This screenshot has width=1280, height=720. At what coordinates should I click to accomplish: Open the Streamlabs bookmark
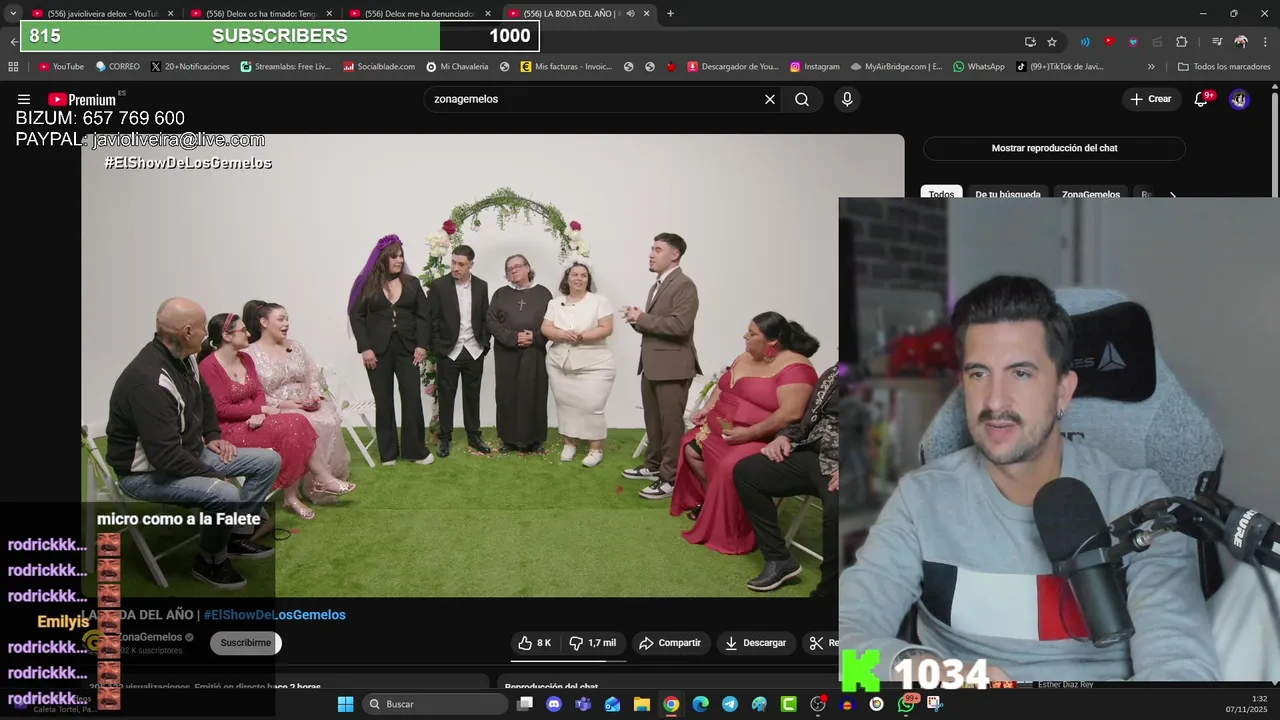(x=285, y=67)
